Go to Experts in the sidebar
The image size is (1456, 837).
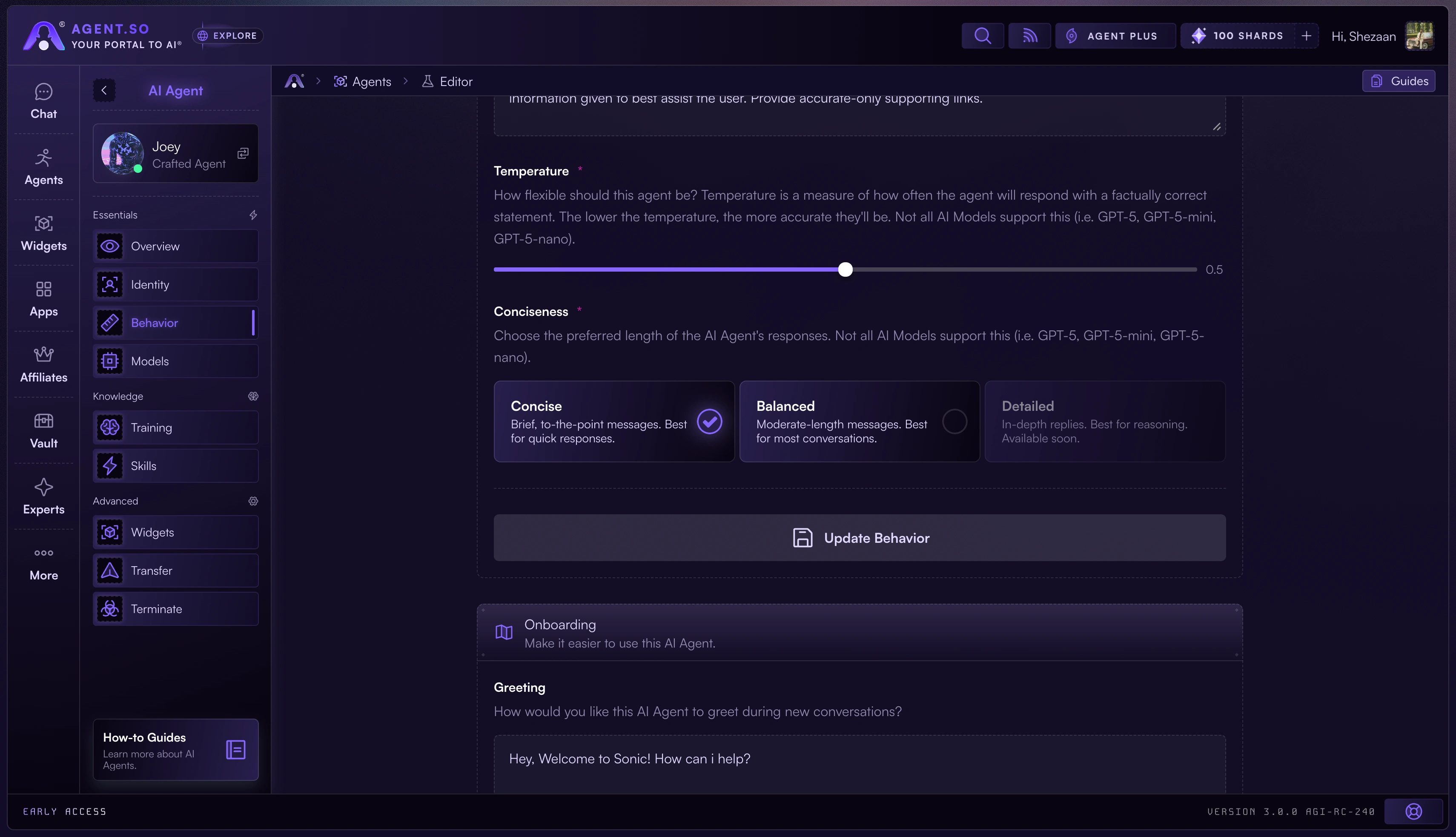tap(44, 497)
